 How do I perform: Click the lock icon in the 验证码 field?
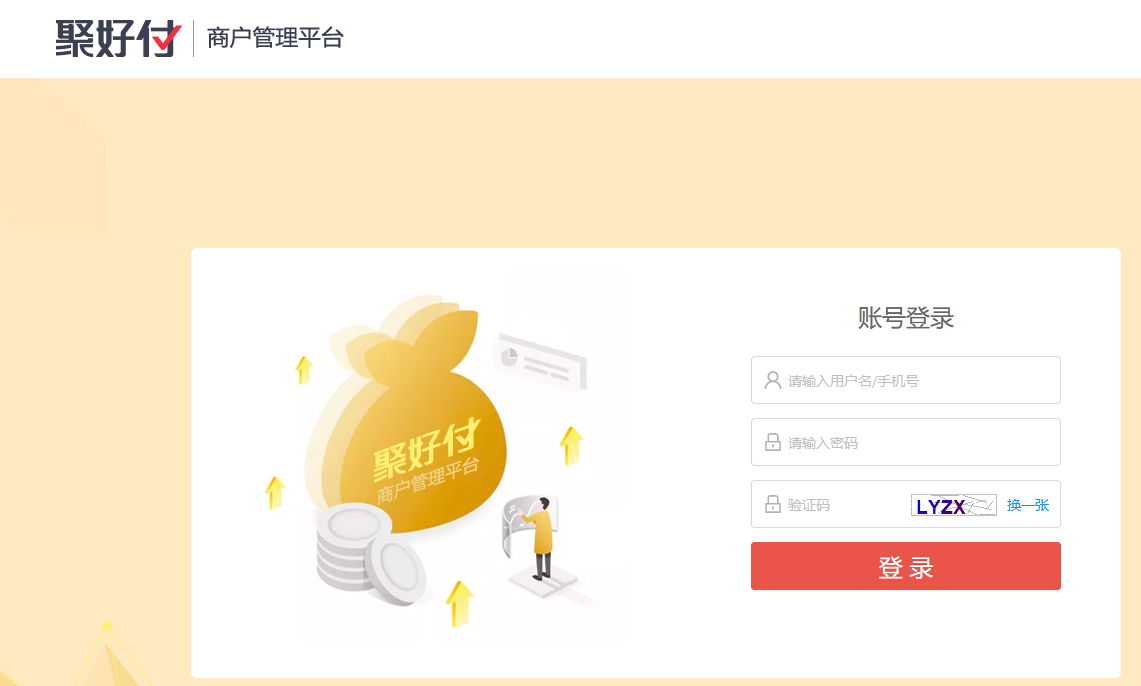(772, 504)
